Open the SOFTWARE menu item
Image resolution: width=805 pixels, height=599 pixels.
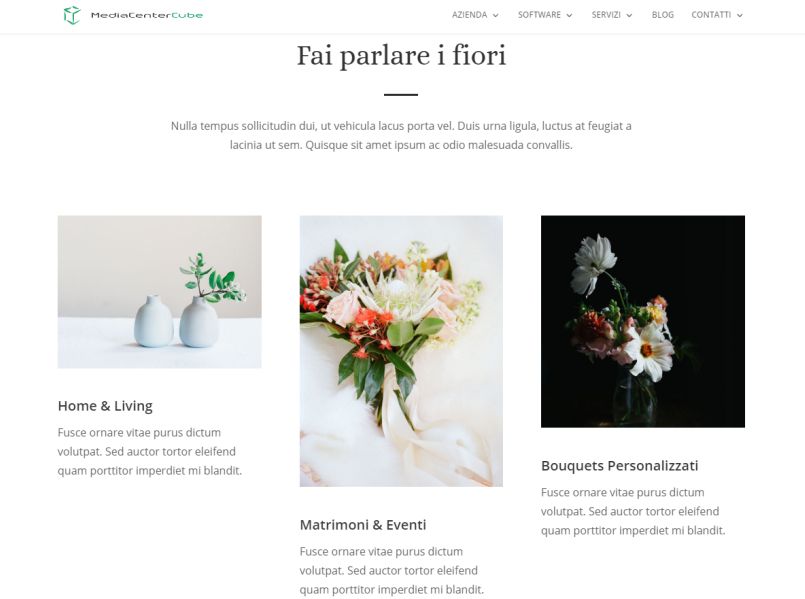(539, 15)
